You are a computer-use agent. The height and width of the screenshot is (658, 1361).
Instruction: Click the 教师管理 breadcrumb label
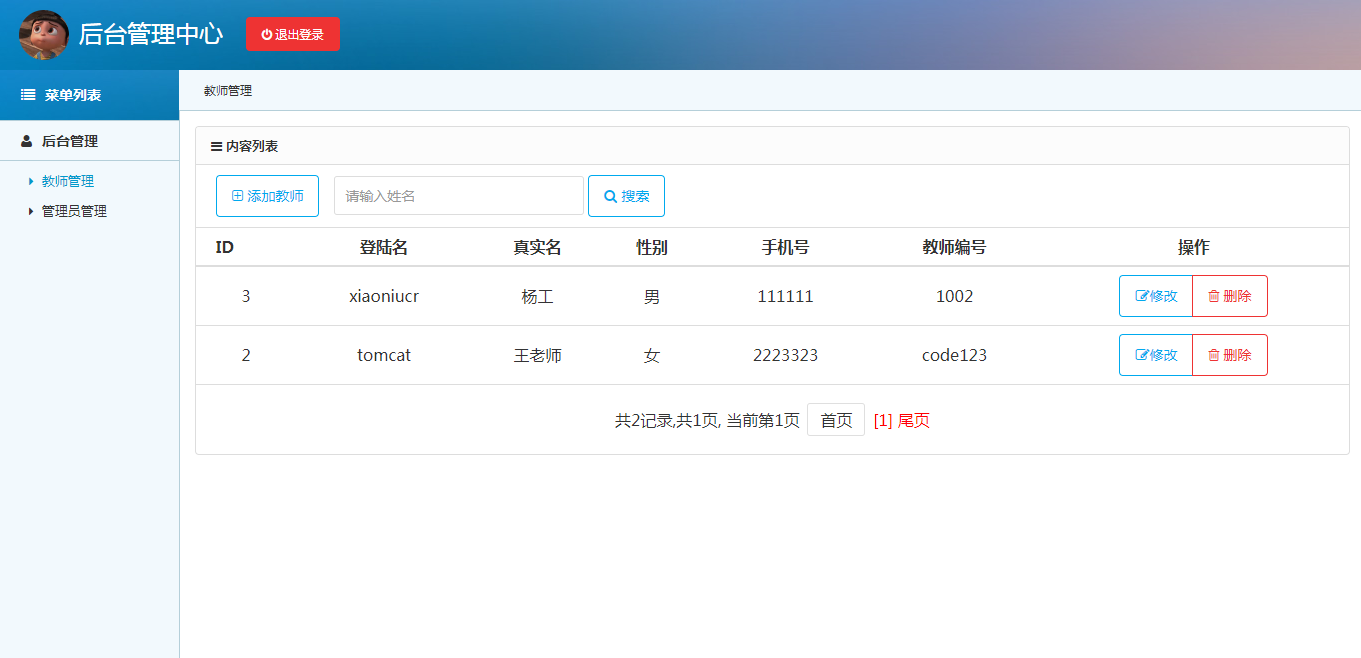[x=228, y=90]
